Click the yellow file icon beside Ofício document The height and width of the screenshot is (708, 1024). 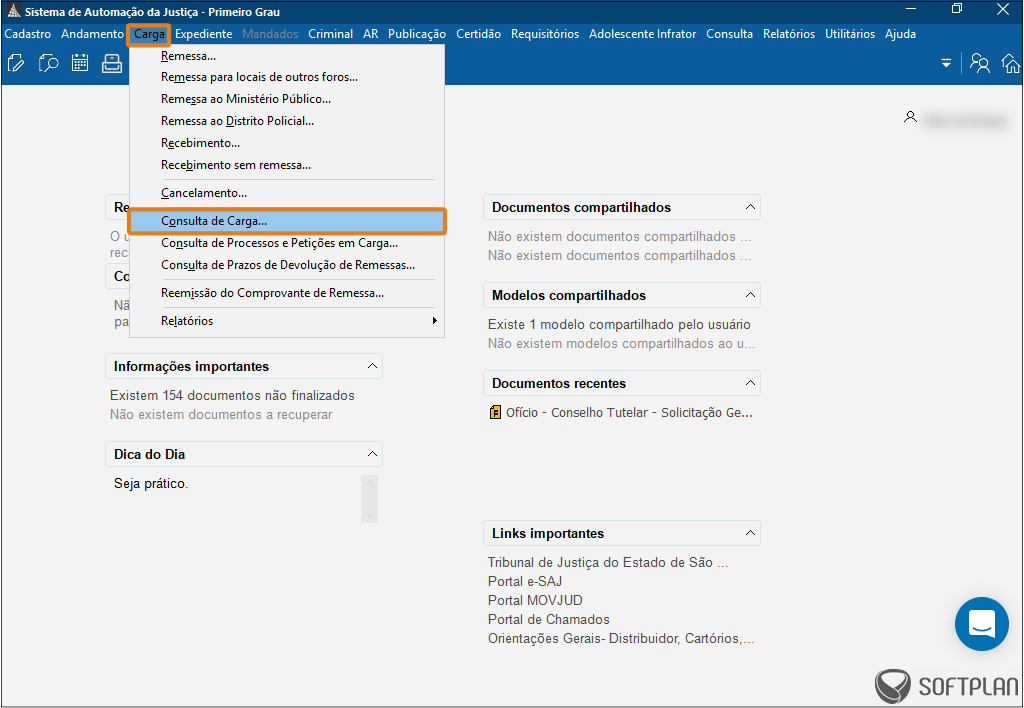click(x=495, y=412)
